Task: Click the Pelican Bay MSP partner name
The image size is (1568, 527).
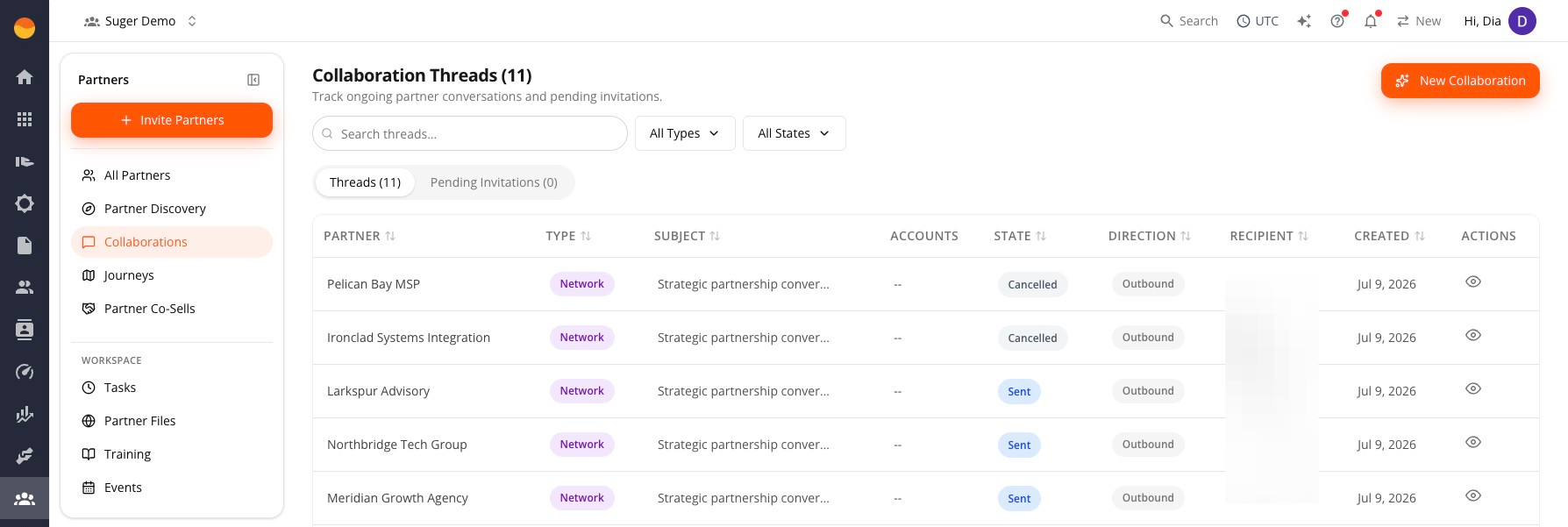Action: tap(374, 284)
